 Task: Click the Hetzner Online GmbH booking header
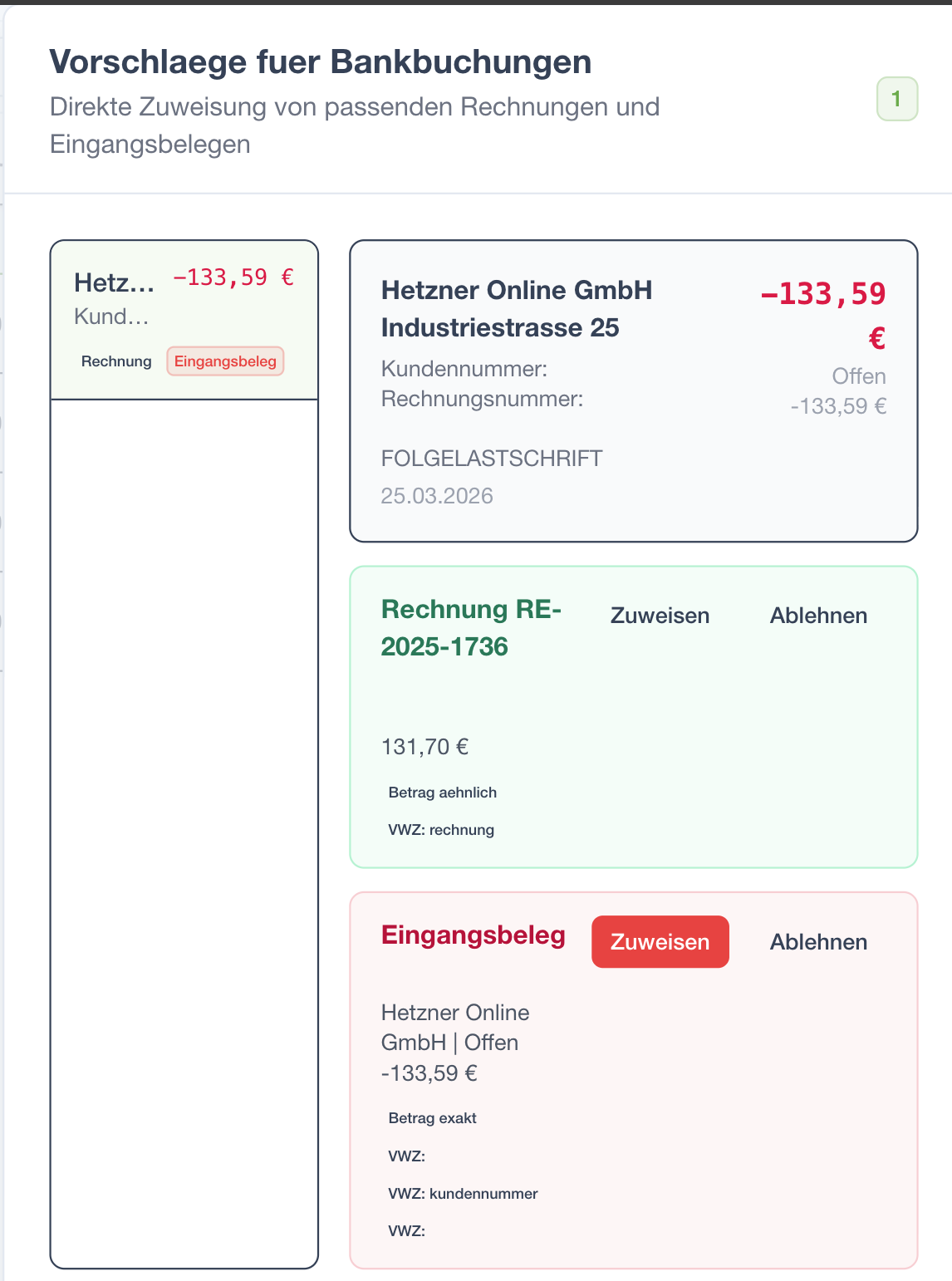point(517,309)
